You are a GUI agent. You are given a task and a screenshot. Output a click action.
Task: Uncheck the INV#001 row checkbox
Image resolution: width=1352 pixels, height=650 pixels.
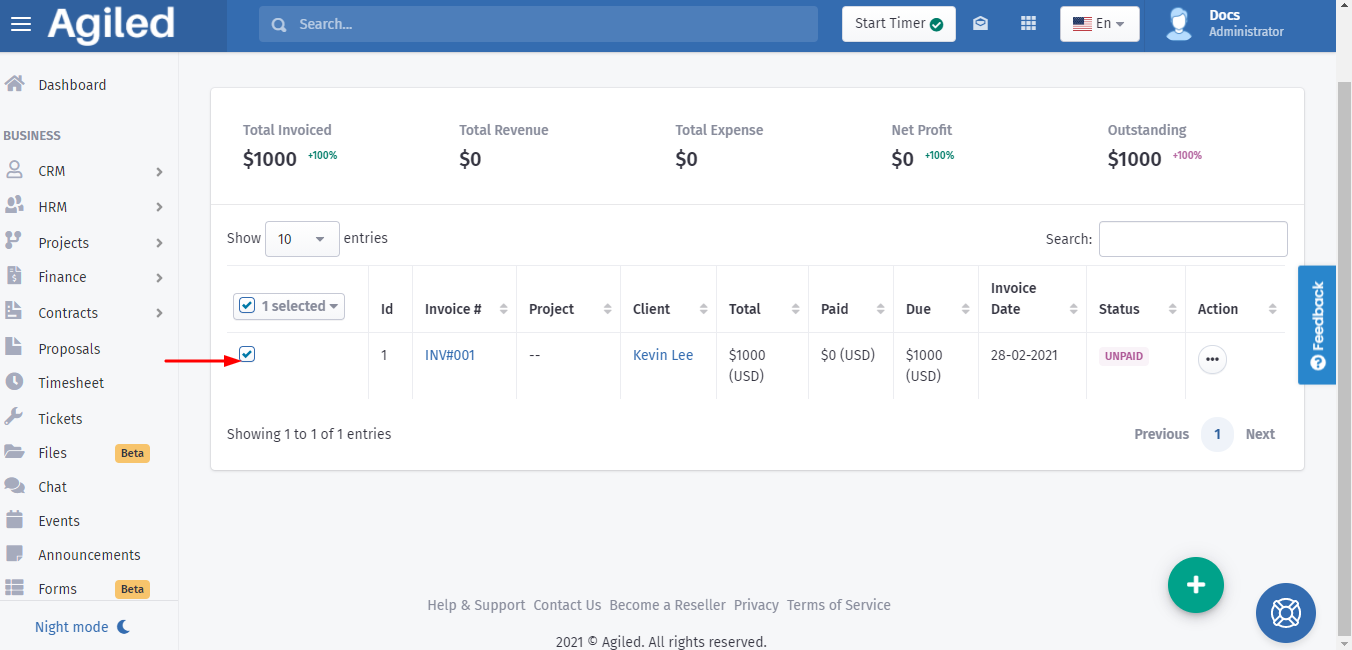pos(248,354)
